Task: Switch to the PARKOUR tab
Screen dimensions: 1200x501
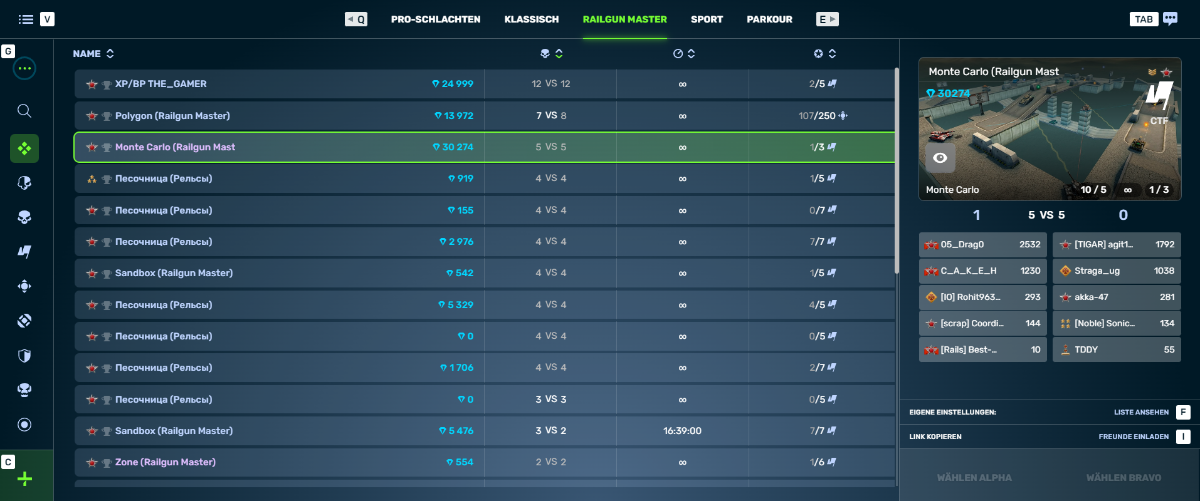Action: click(769, 19)
